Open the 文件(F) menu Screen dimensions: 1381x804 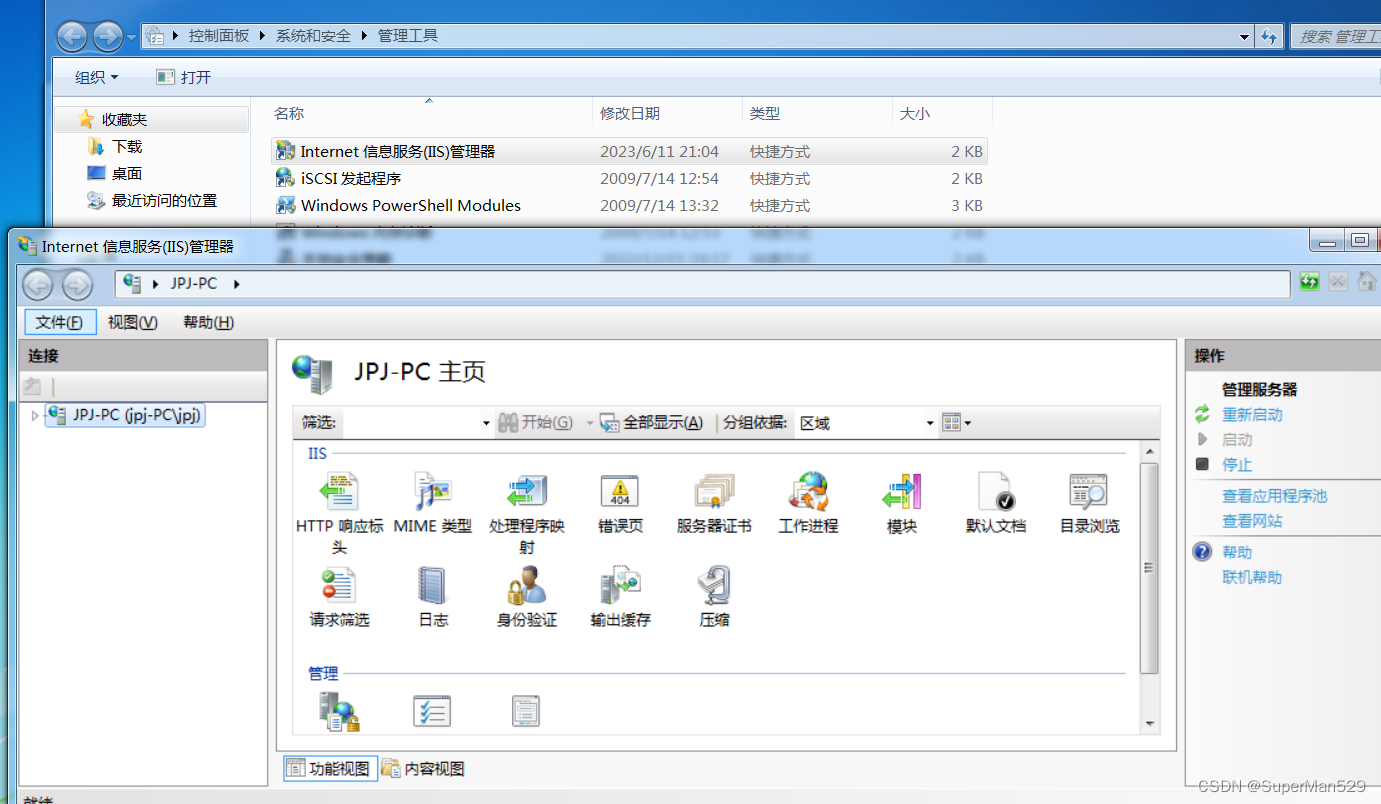(60, 322)
